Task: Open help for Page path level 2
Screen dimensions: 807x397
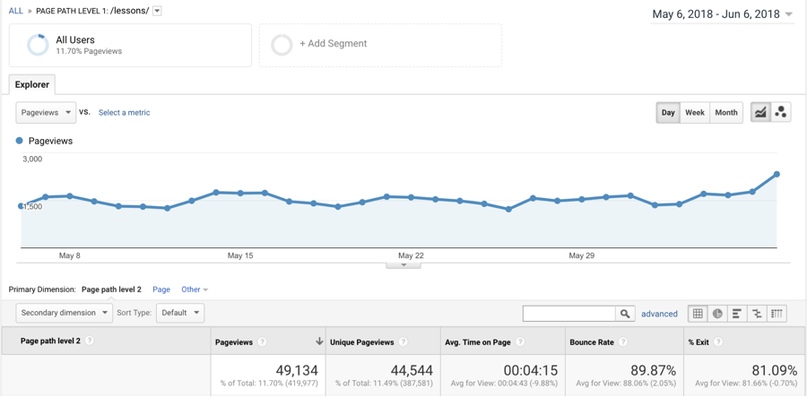Action: tap(89, 340)
